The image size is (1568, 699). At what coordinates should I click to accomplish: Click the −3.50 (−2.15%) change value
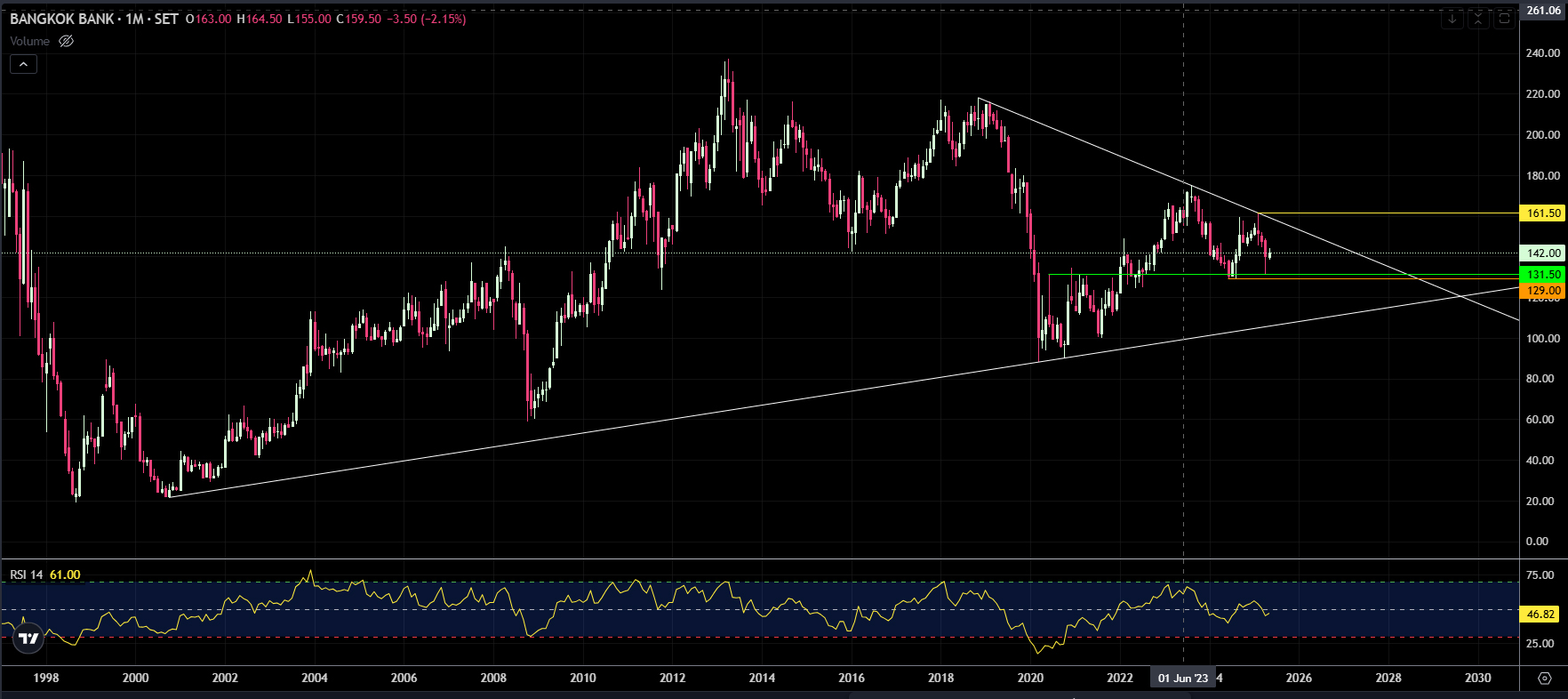click(x=427, y=19)
